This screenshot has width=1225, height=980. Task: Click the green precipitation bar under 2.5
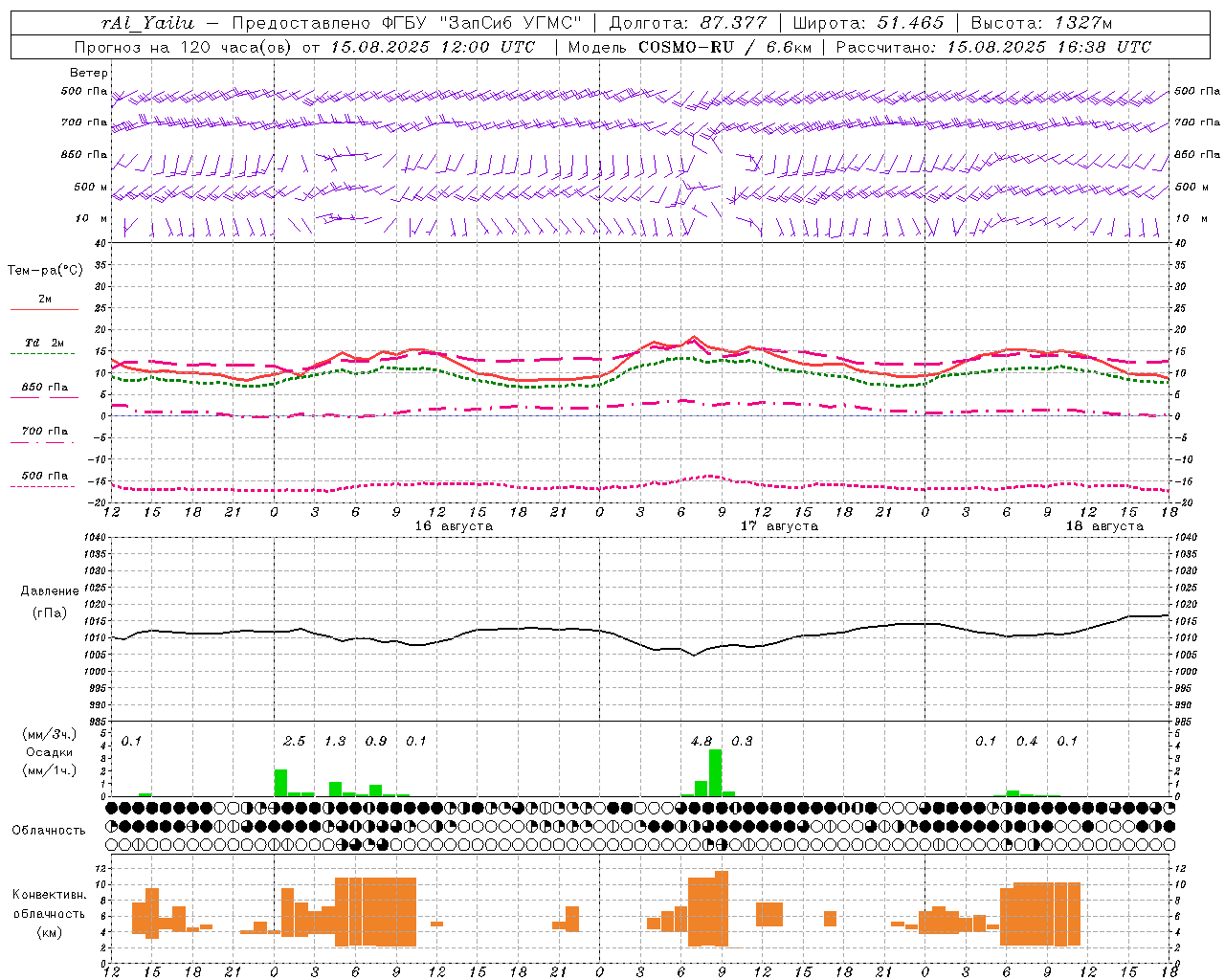click(280, 783)
